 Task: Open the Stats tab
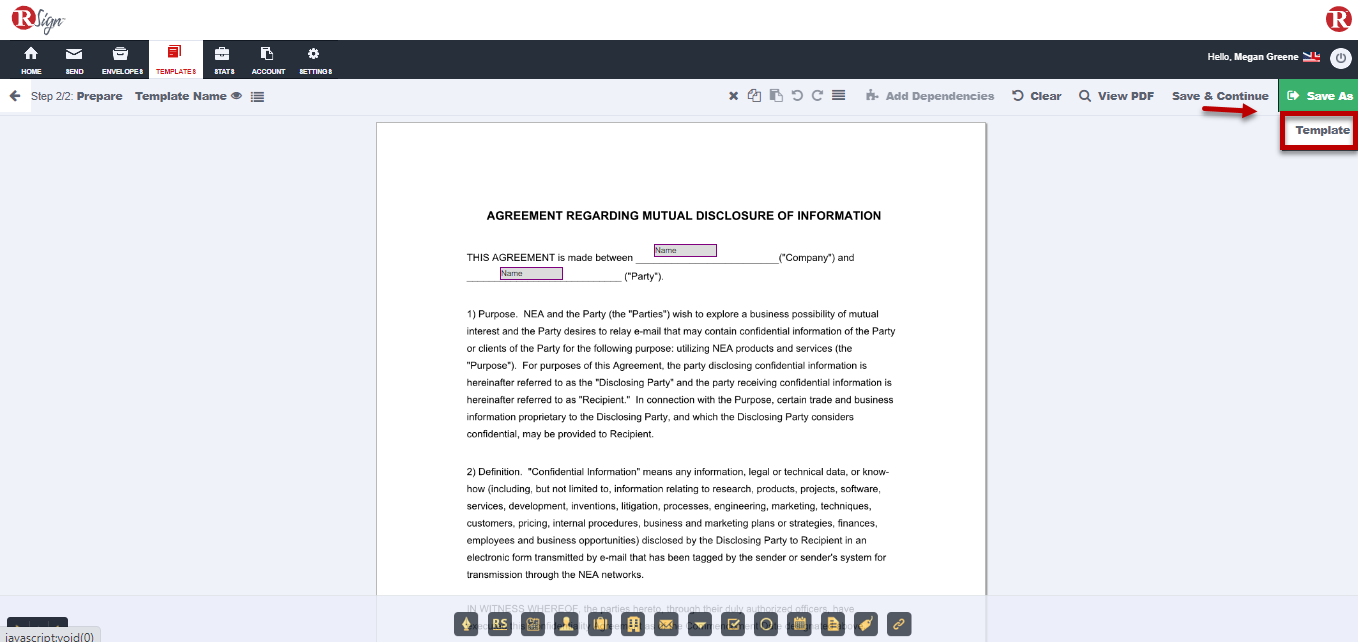224,60
